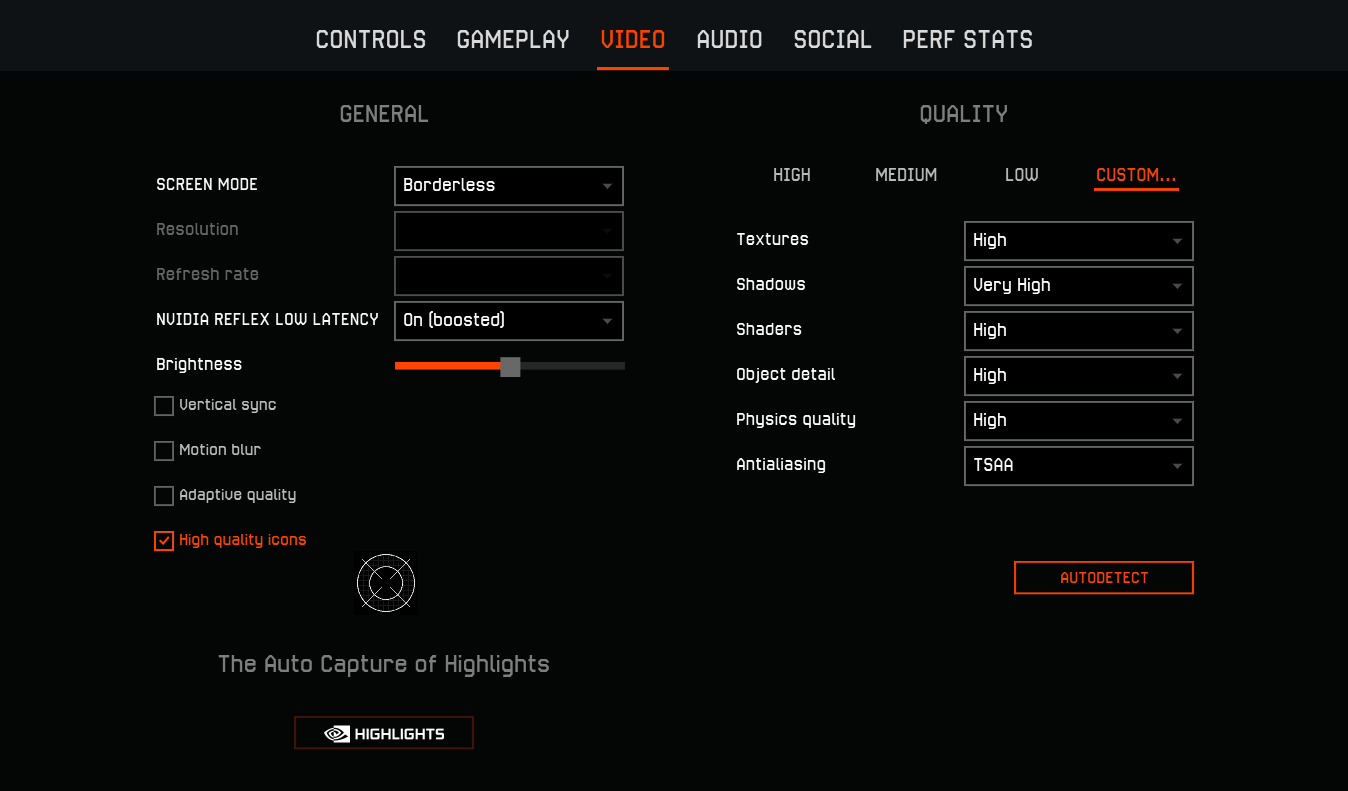Select the Video tab

coord(633,40)
